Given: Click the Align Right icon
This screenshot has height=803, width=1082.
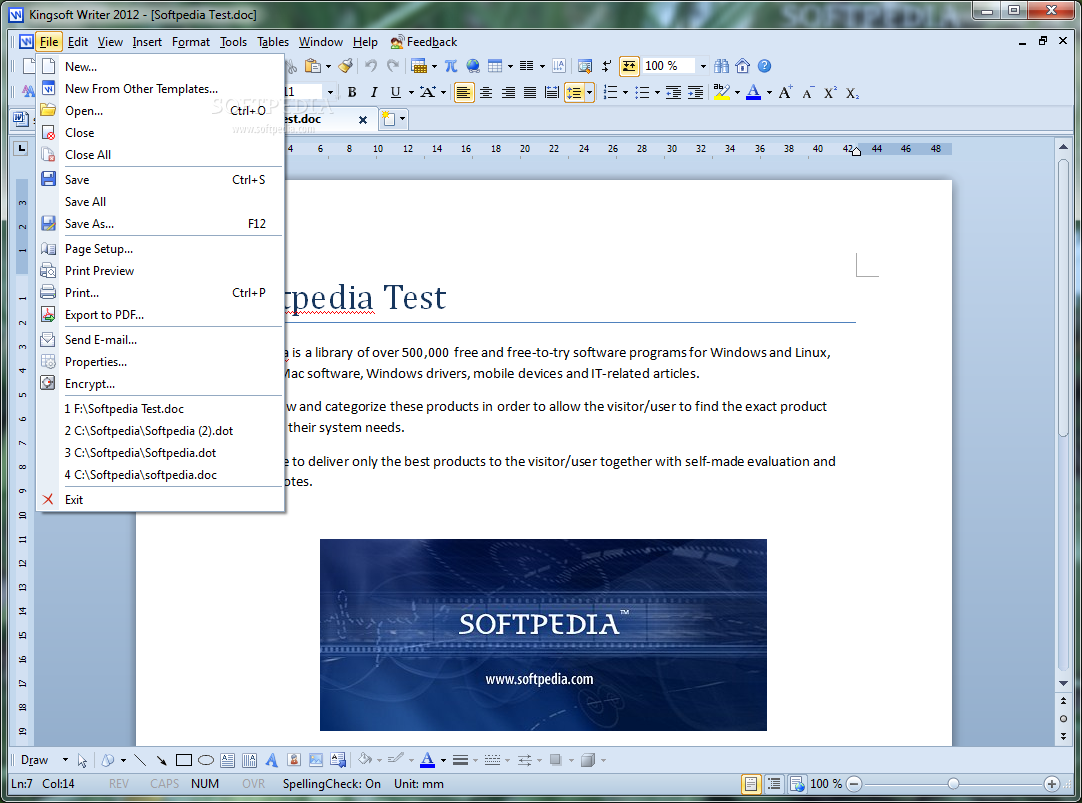Looking at the screenshot, I should coord(508,92).
